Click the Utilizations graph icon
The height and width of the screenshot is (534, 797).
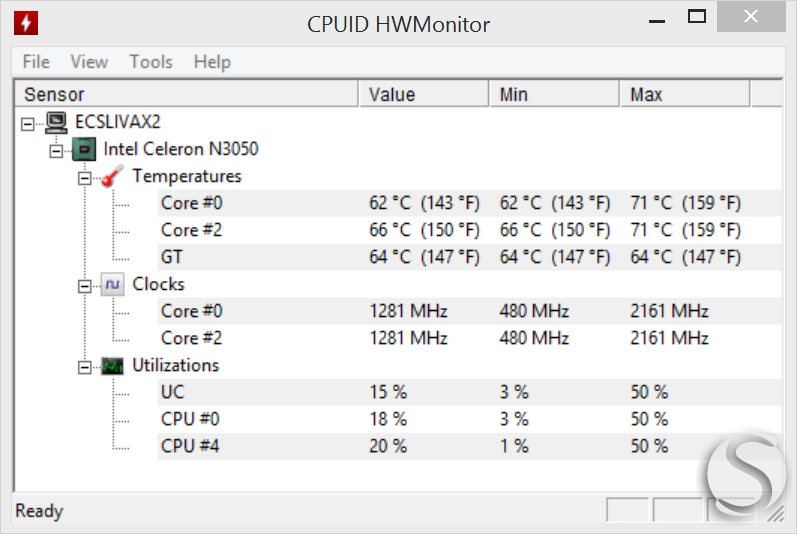112,365
